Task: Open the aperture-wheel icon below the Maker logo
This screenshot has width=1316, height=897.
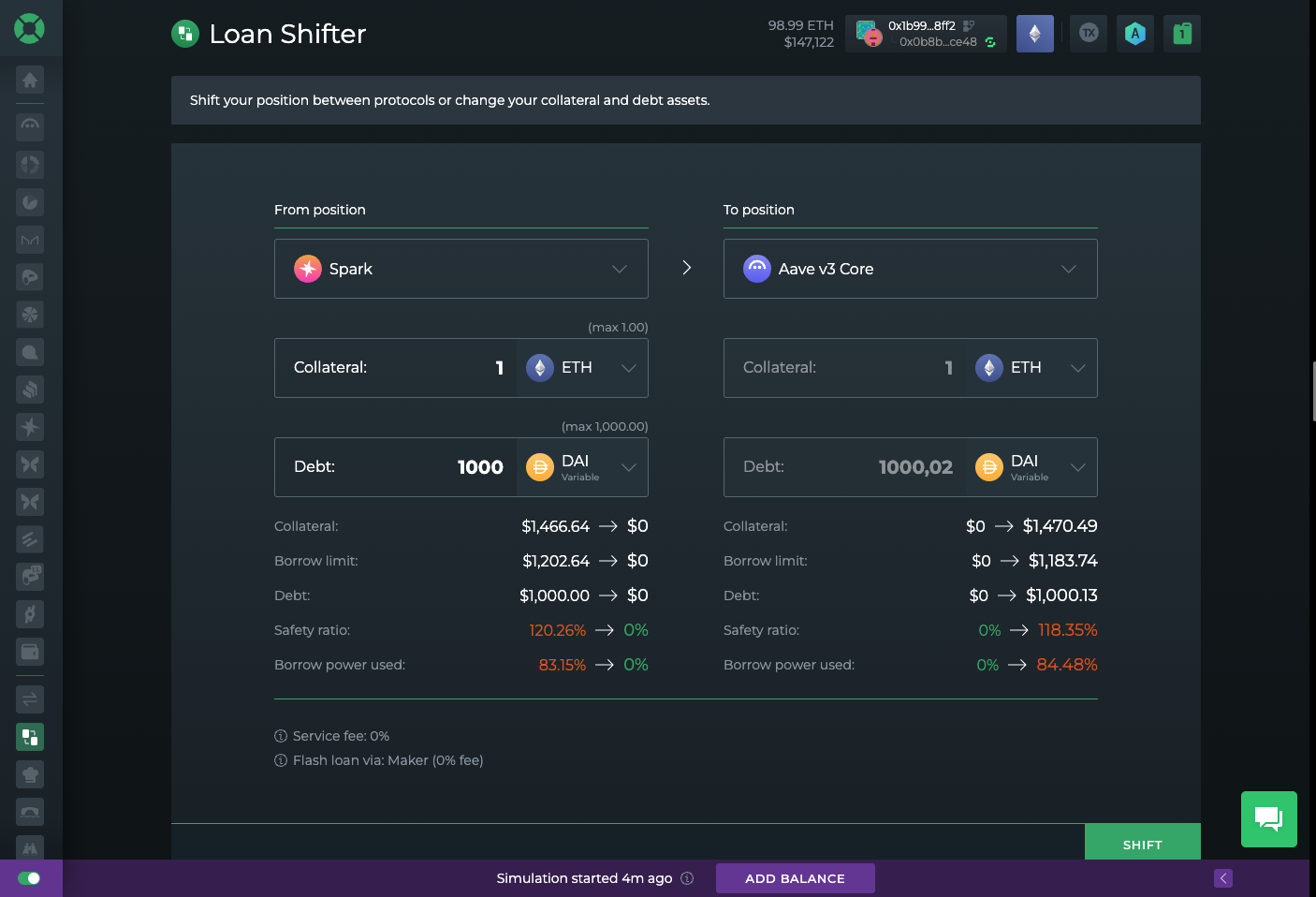Action: [x=30, y=315]
